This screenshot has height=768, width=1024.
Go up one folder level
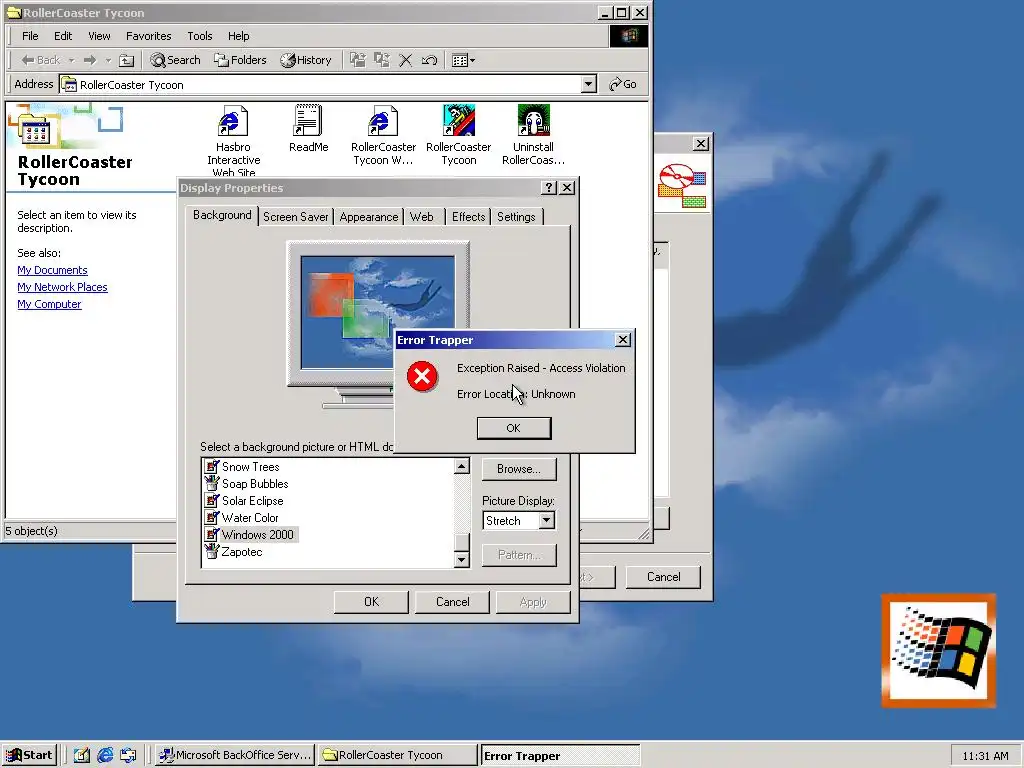tap(127, 60)
